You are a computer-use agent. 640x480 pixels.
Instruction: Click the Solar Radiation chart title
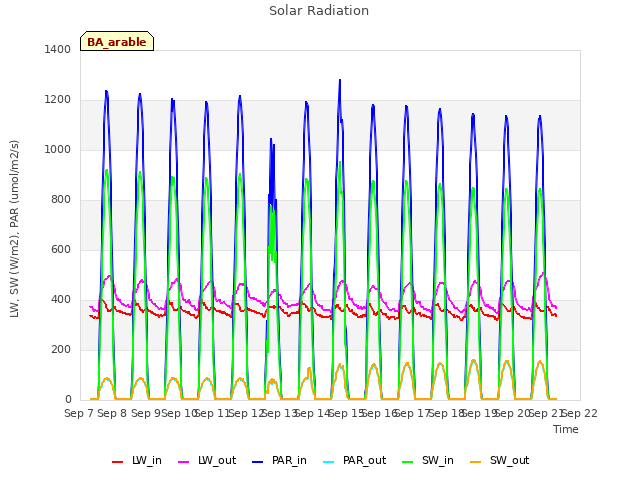(x=319, y=11)
